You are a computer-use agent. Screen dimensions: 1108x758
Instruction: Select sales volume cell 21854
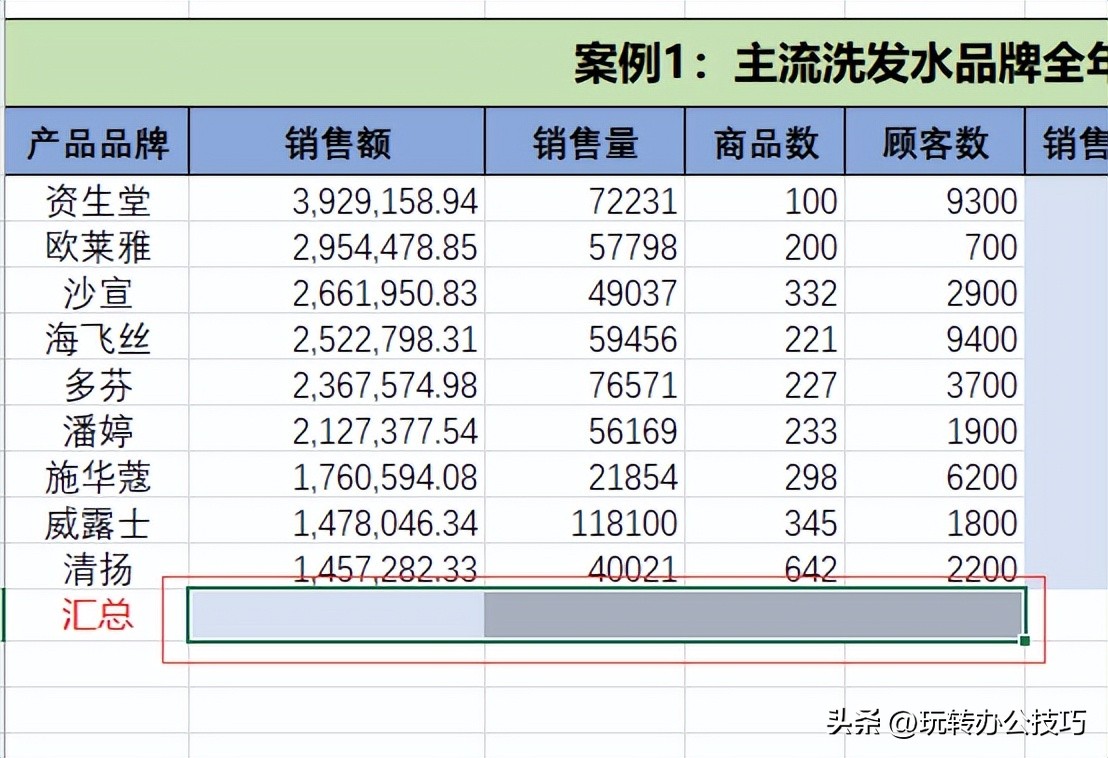point(585,475)
